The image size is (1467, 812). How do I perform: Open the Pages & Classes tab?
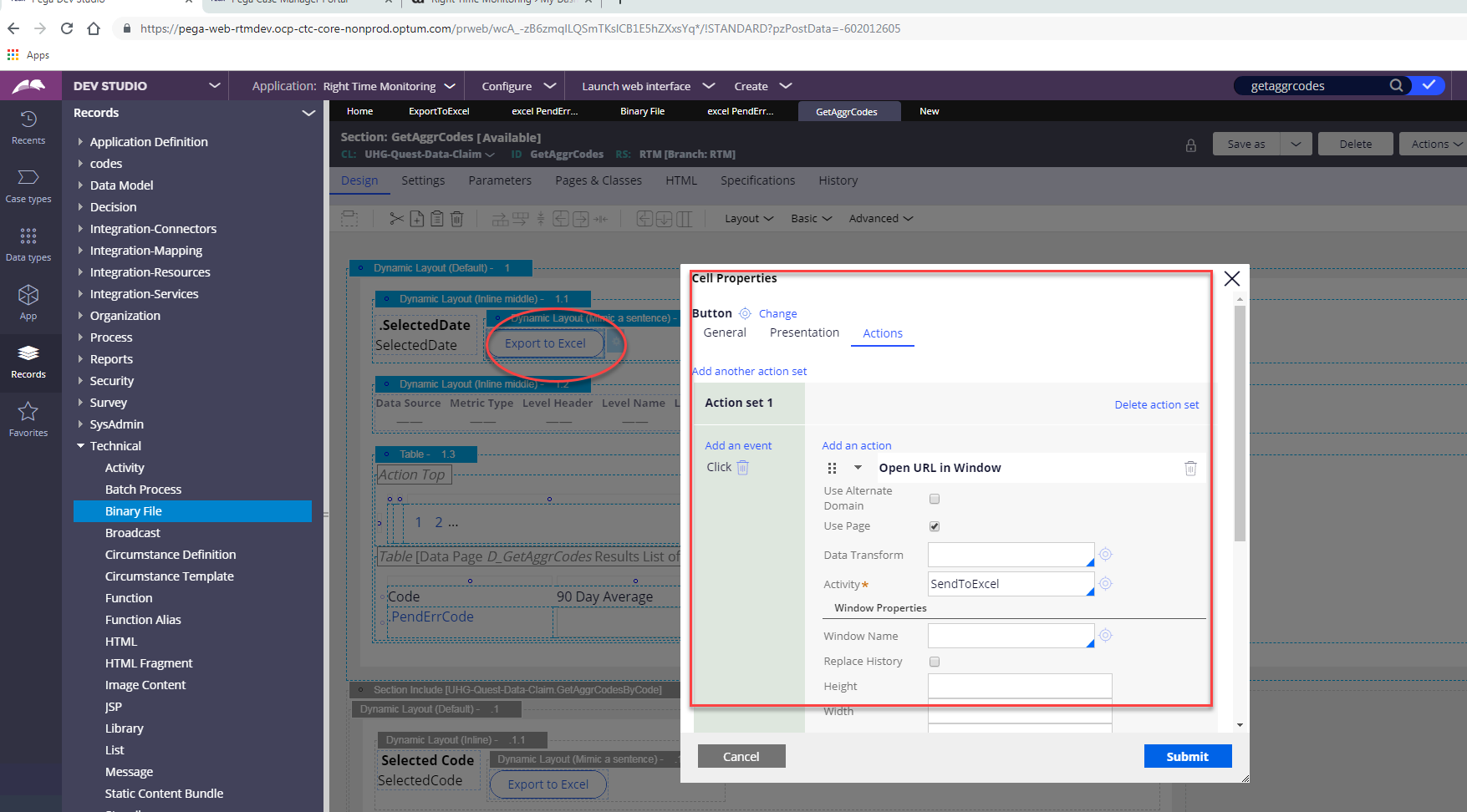599,180
